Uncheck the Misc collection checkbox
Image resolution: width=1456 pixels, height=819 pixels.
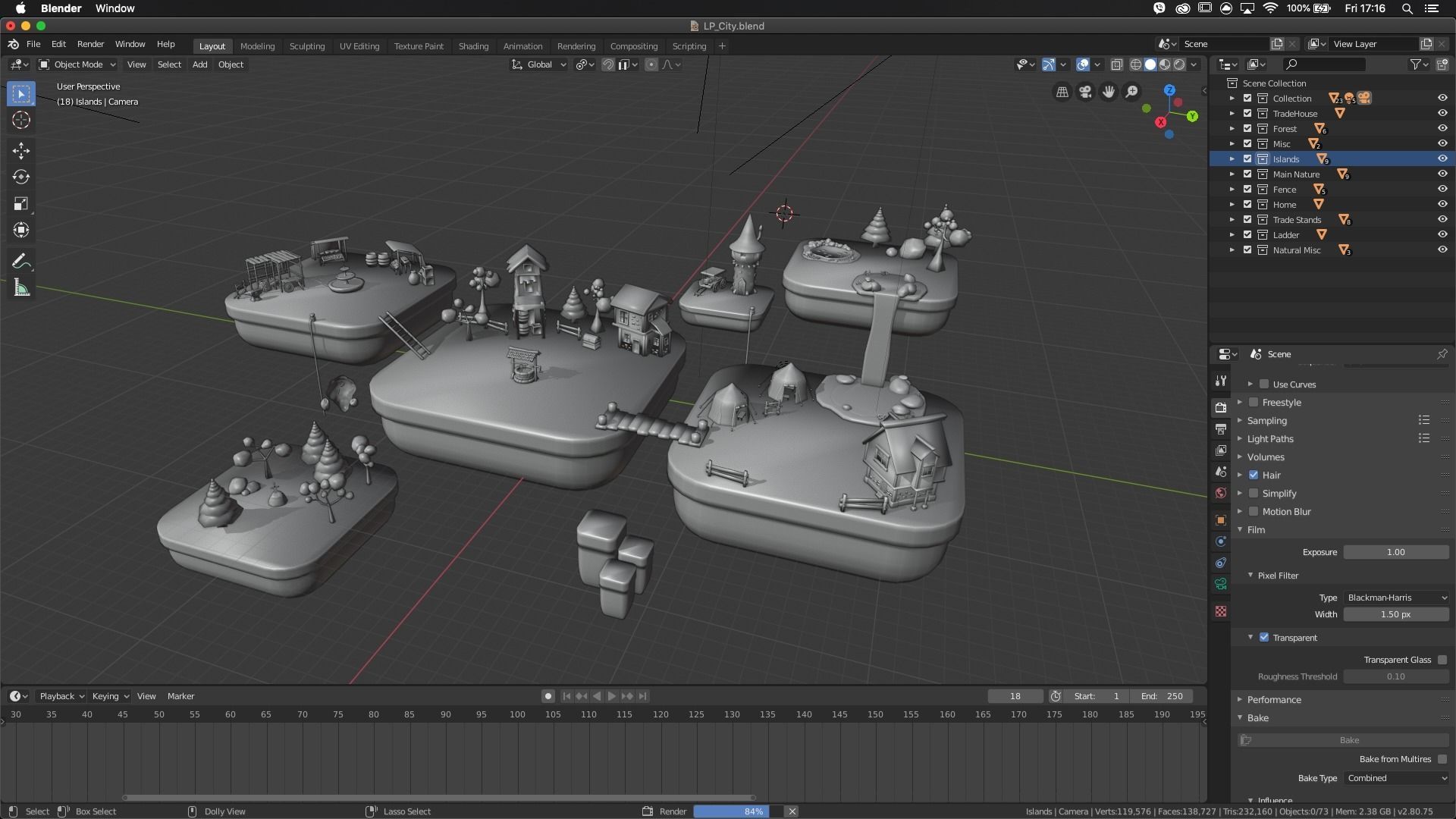tap(1247, 143)
